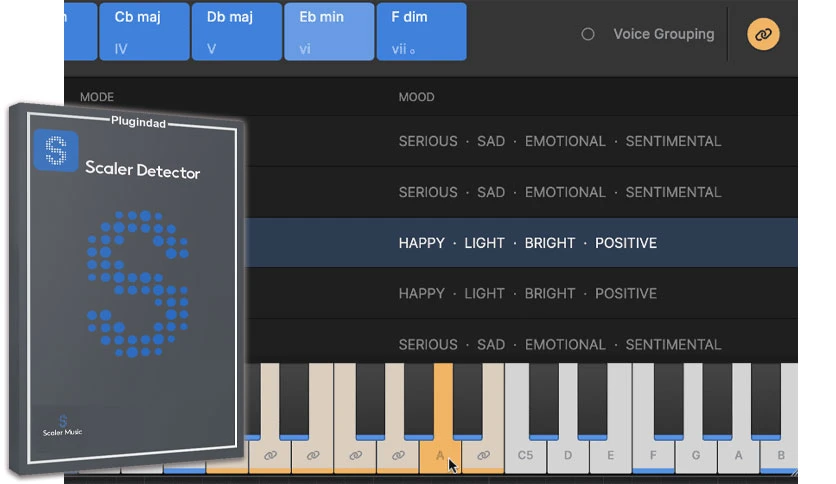Play black key between gray F and G
Screen dimensions: 836x484
point(669,401)
